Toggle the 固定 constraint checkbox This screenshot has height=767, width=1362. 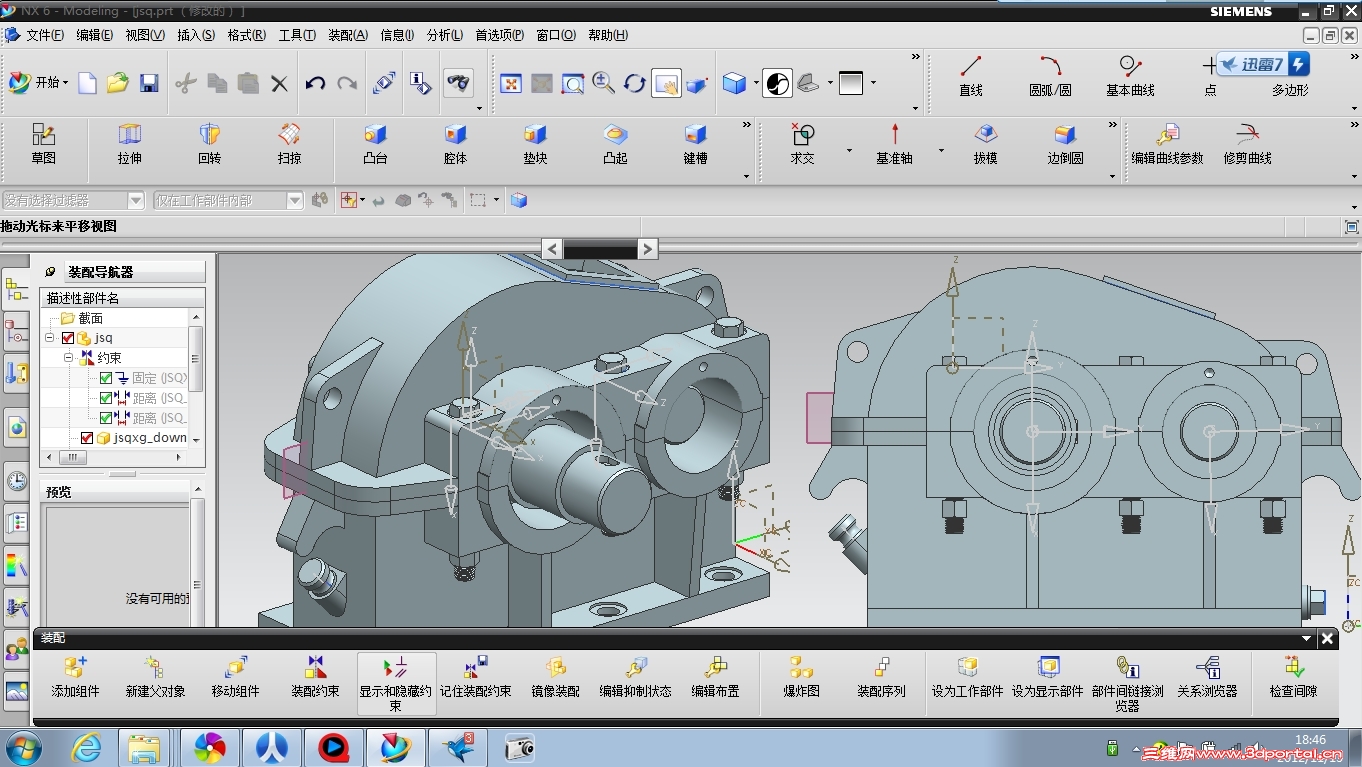tap(106, 378)
